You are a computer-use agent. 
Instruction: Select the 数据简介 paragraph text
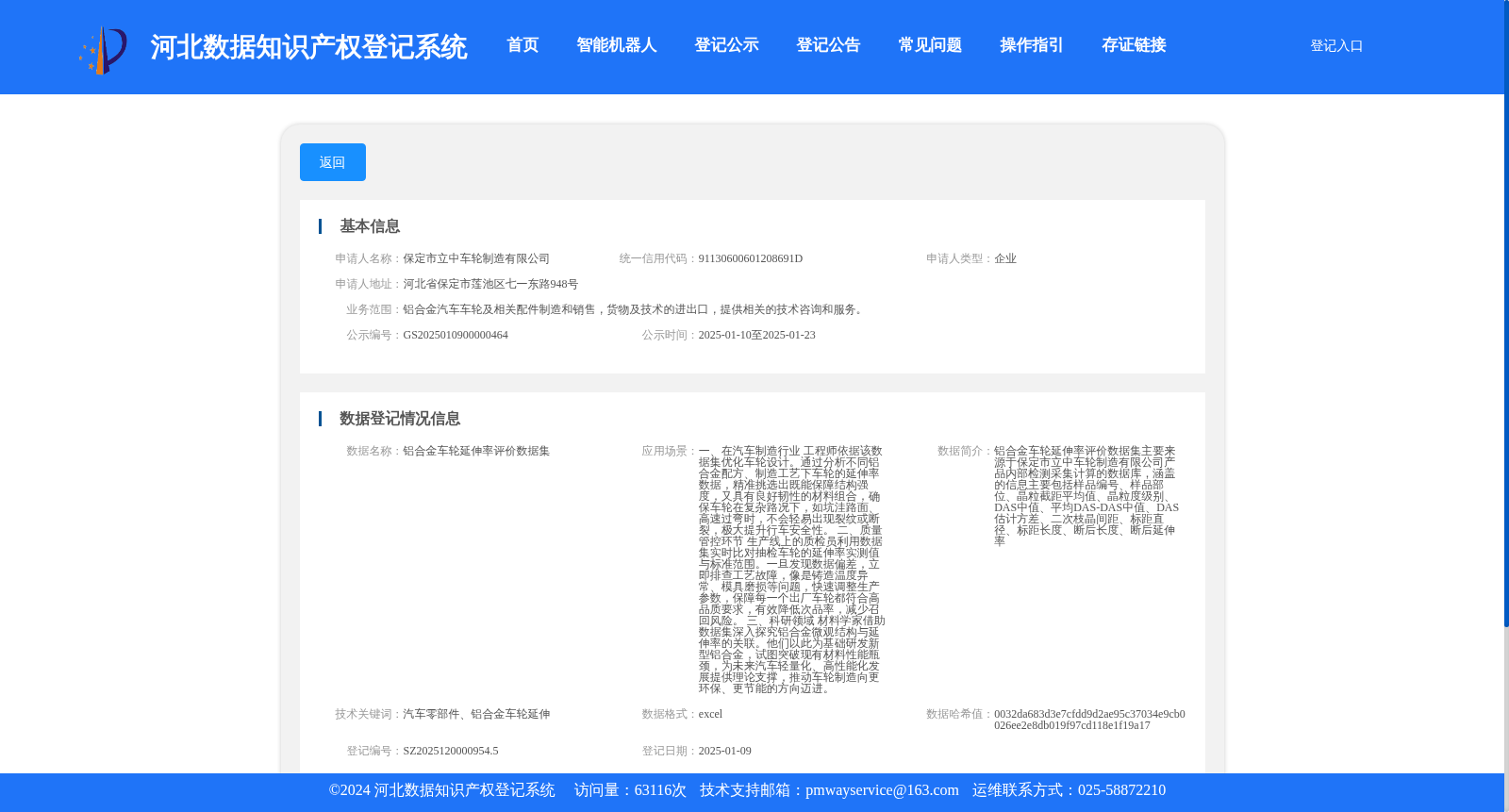1086,496
